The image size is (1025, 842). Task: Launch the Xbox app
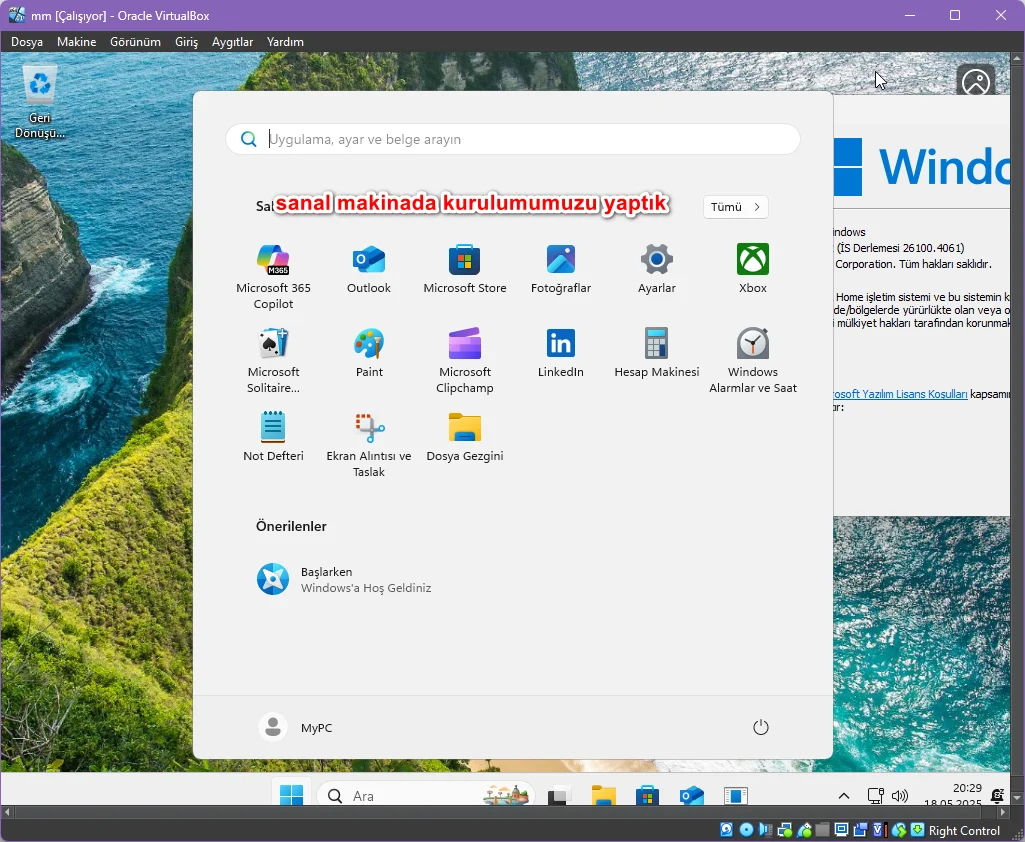752,268
